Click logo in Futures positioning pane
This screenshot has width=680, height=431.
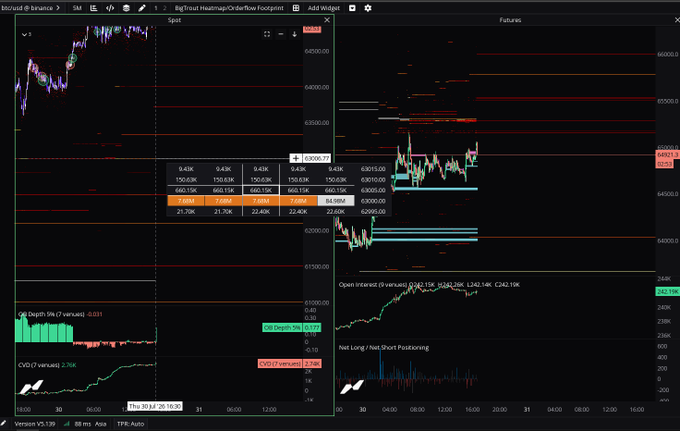[x=352, y=386]
